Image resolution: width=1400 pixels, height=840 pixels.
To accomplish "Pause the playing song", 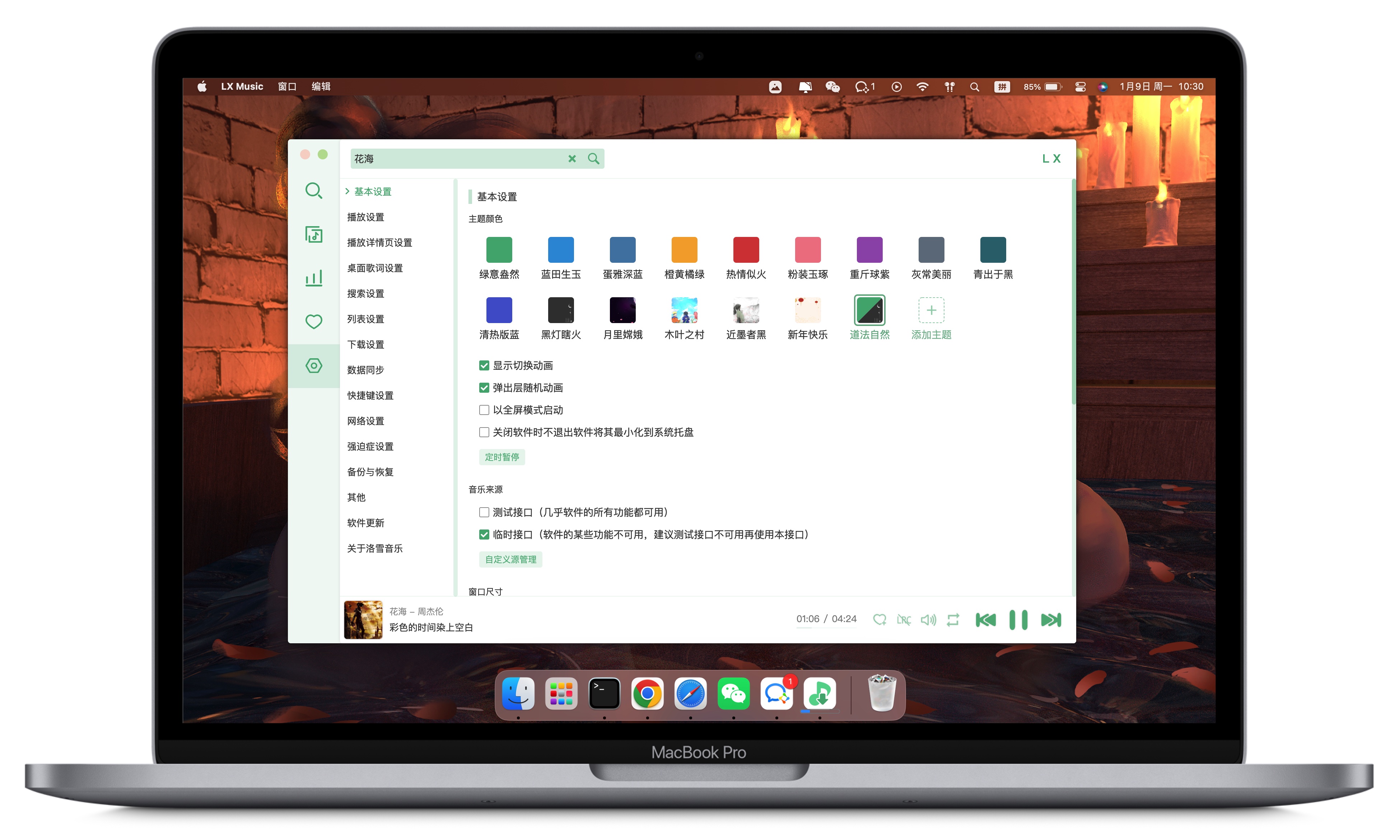I will 1018,620.
